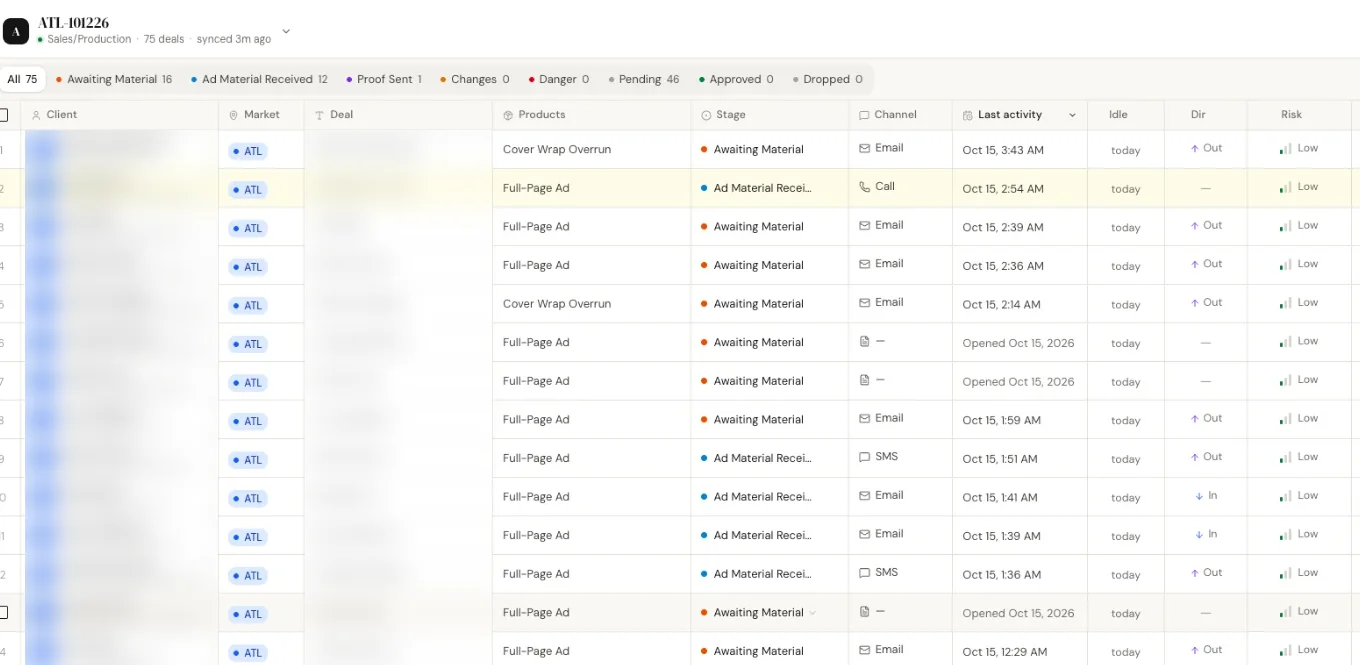Click the Client column header label

click(62, 115)
